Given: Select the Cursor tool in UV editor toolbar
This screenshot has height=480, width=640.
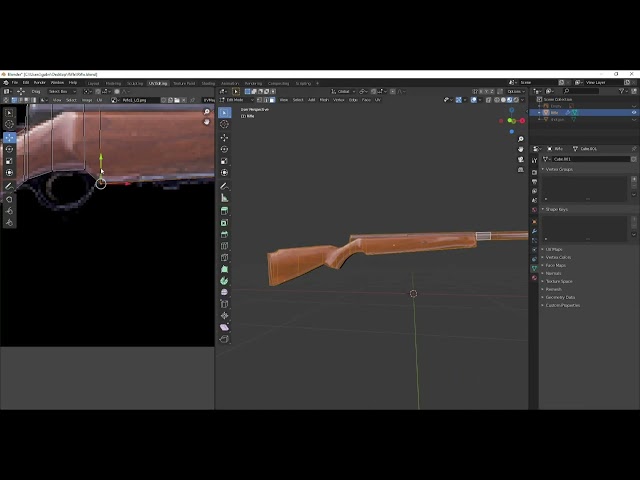Looking at the screenshot, I should (9, 124).
